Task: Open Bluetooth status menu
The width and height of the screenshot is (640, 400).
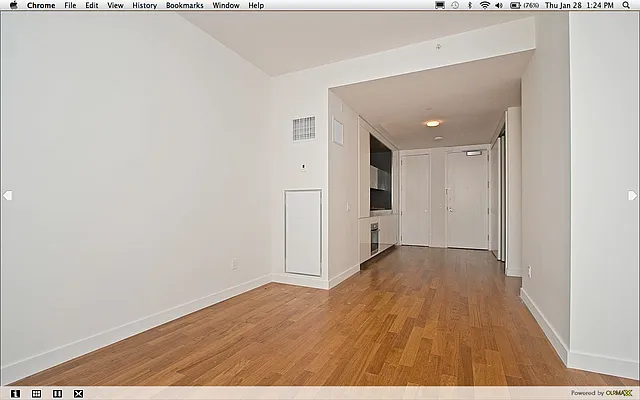Action: (470, 5)
